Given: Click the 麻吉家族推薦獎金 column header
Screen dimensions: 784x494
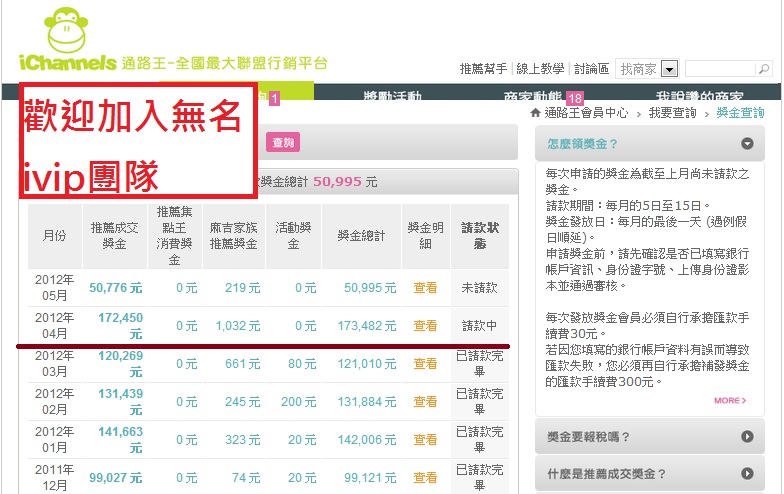Looking at the screenshot, I should click(x=234, y=236).
